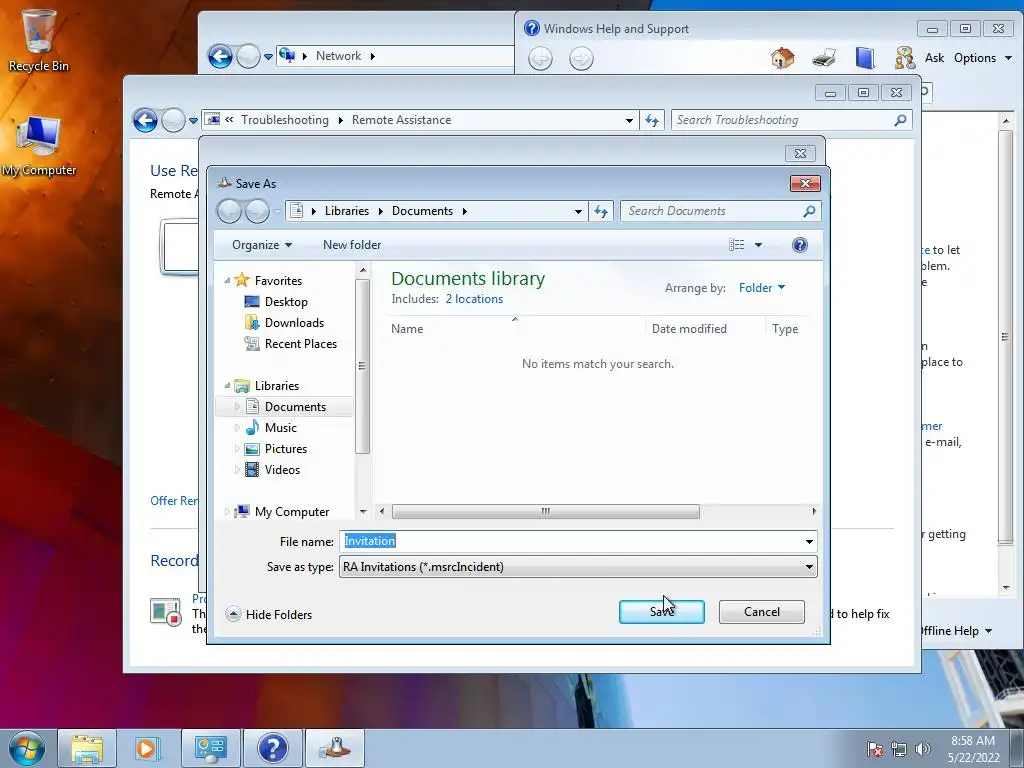The image size is (1024, 768).
Task: Go back in the Troubleshooting window
Action: click(x=145, y=120)
